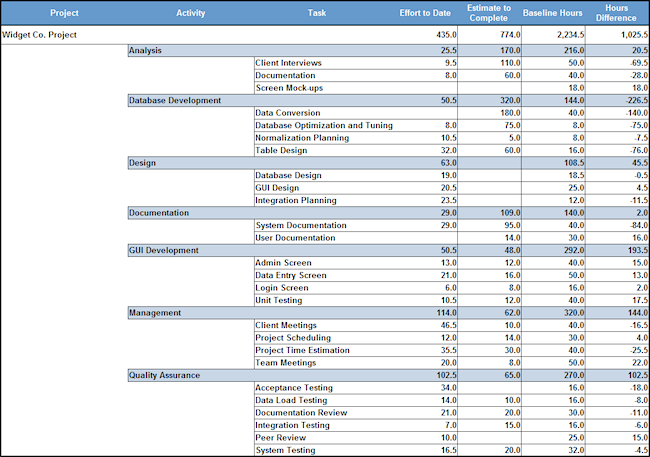
Task: Click Quality Assurance Baseline Hours 270.0
Action: click(574, 375)
